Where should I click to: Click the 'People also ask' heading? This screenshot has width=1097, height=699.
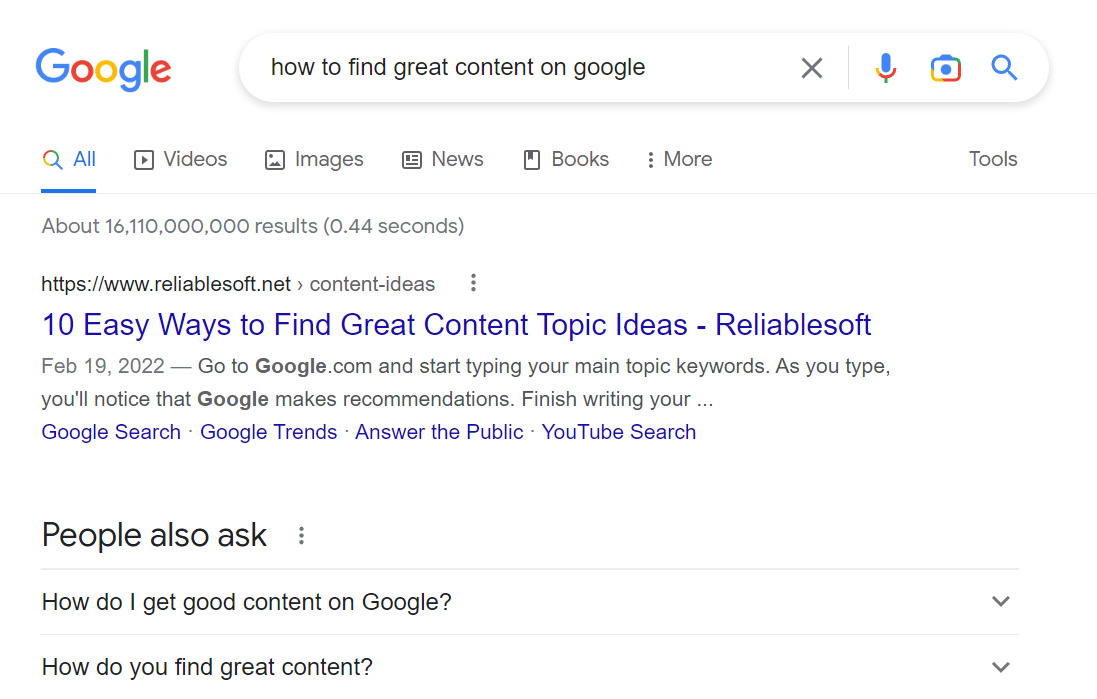click(154, 535)
